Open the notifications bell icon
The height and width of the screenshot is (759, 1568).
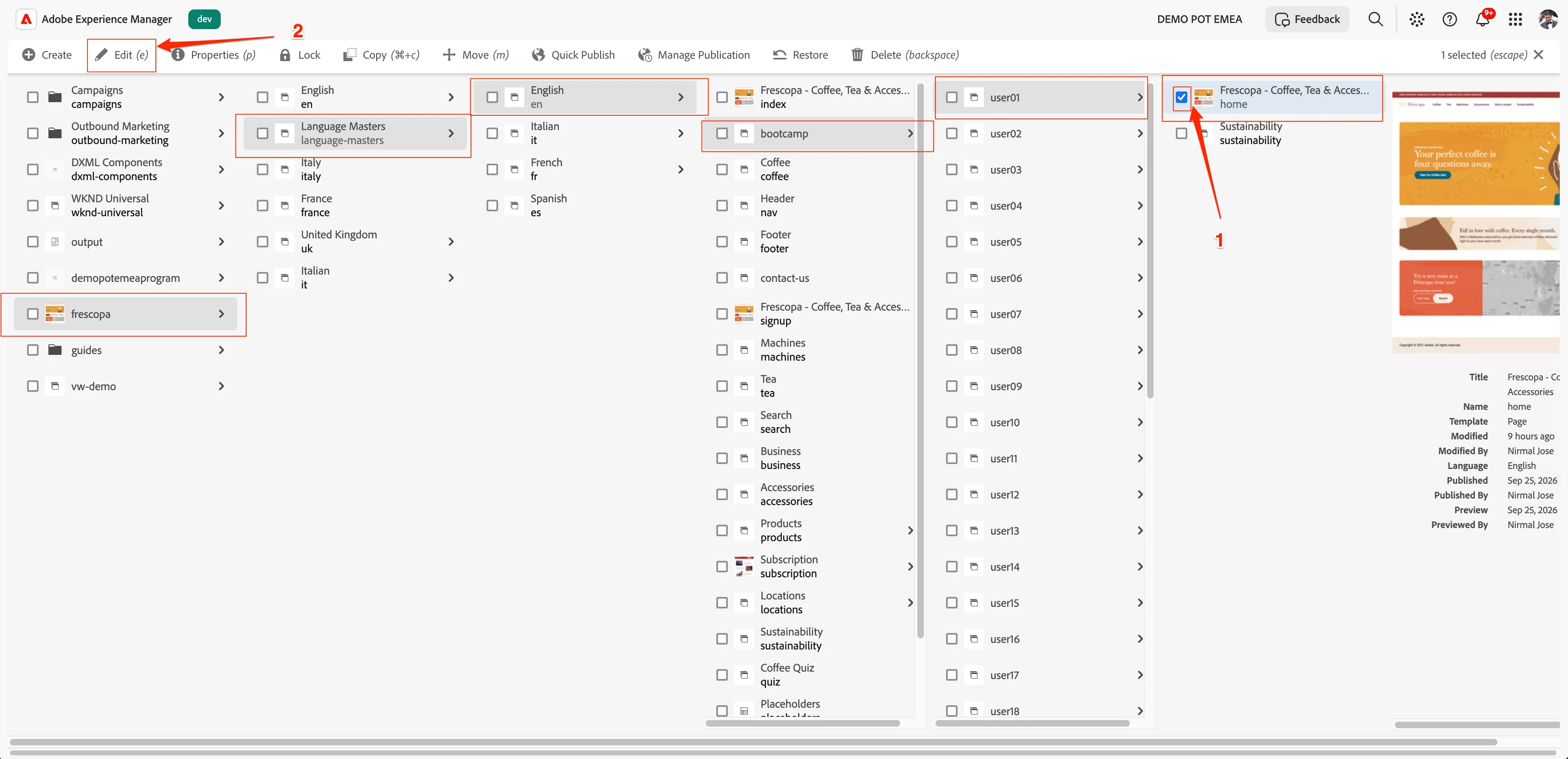click(1482, 19)
